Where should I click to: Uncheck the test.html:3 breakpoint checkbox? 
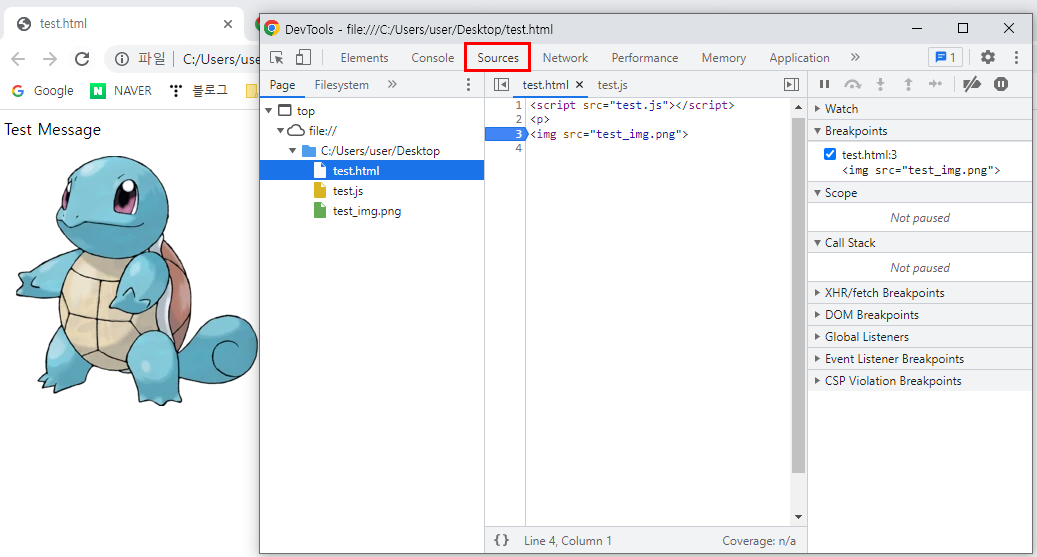829,154
